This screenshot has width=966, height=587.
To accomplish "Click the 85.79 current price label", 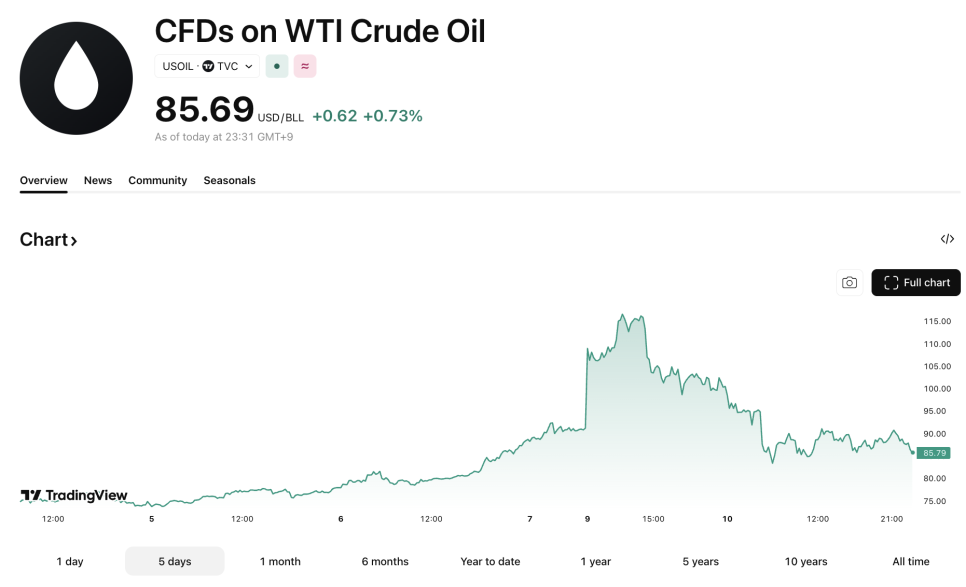I will (x=932, y=453).
